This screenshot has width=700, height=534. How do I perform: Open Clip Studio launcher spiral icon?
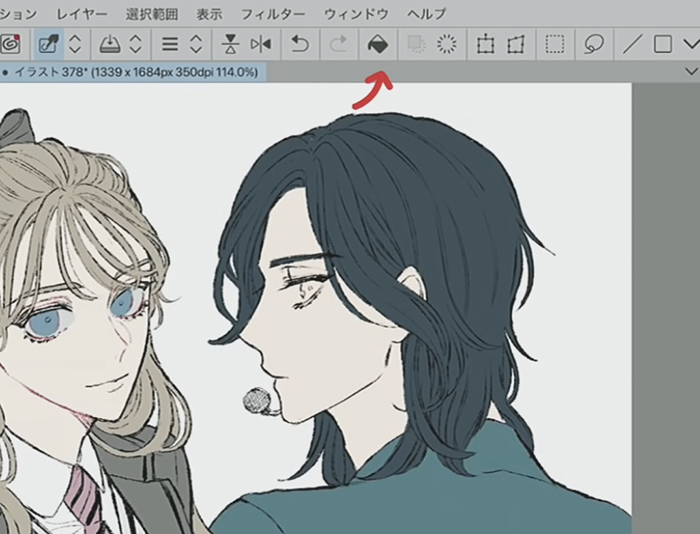click(x=10, y=45)
